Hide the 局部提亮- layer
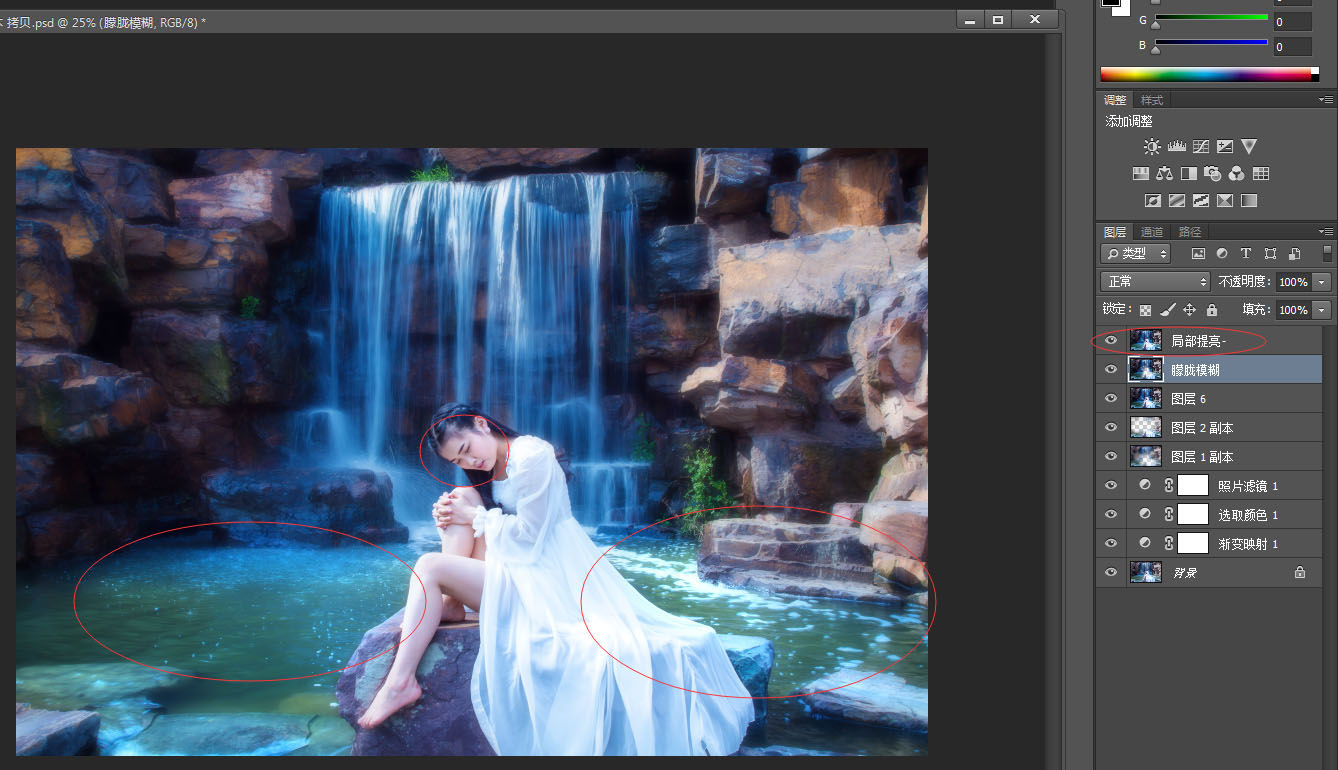This screenshot has width=1338, height=770. coord(1111,341)
